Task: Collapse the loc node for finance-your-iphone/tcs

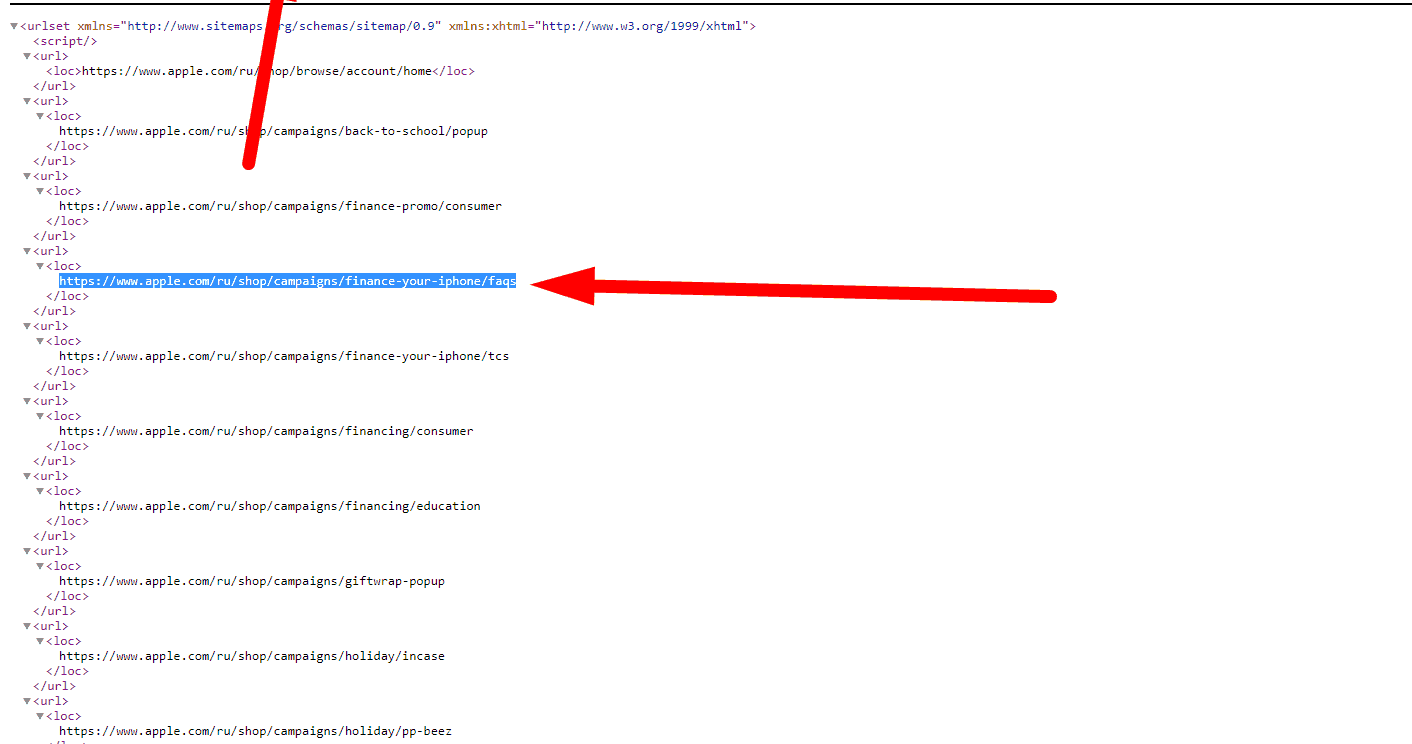Action: [41, 341]
